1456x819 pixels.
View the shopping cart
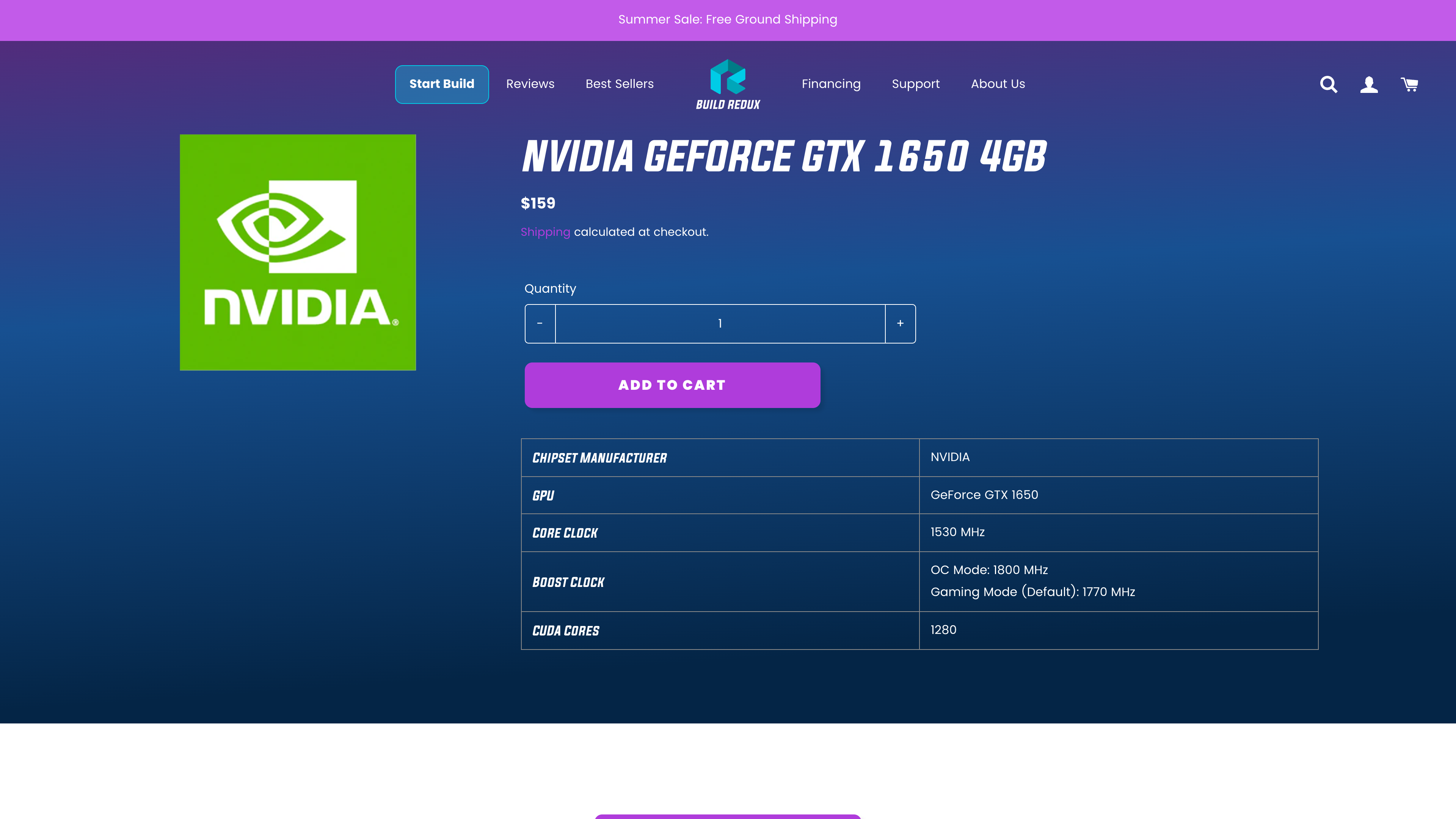[x=1409, y=84]
